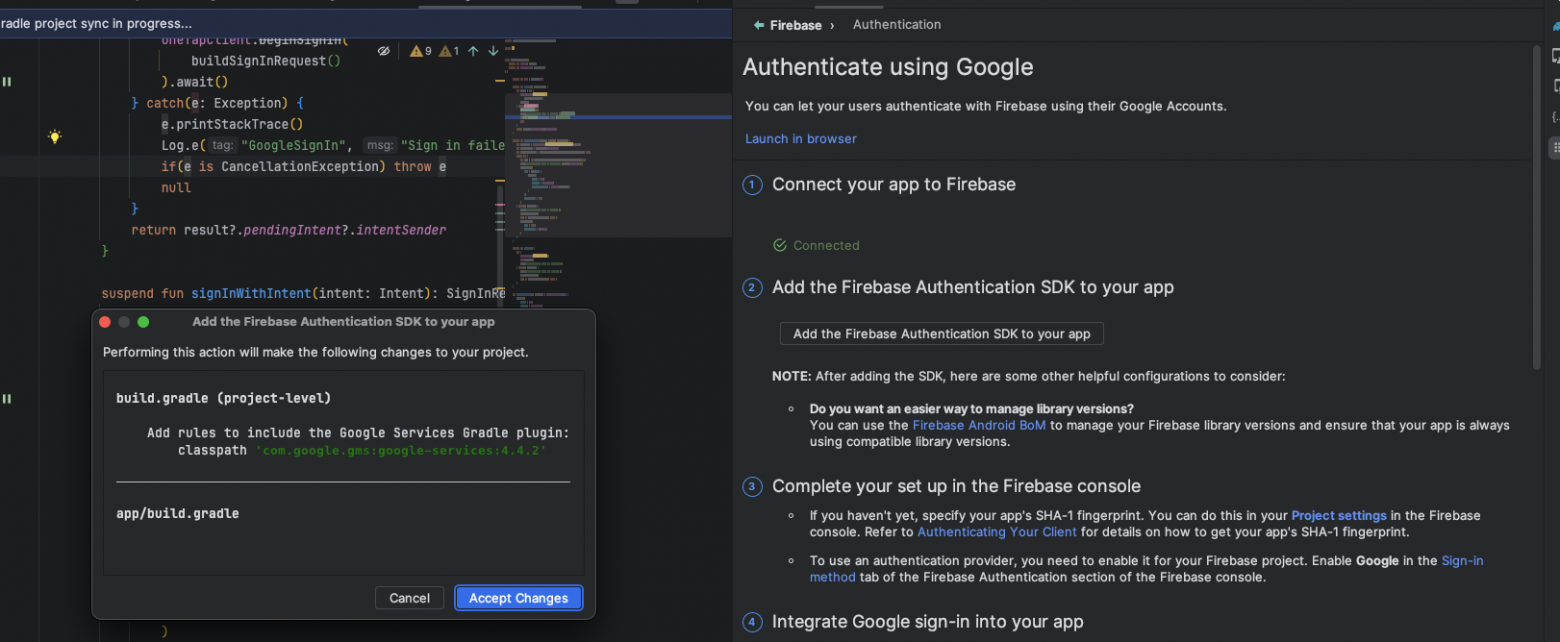The width and height of the screenshot is (1560, 642).
Task: Click the previous problem up-arrow icon
Action: (x=473, y=50)
